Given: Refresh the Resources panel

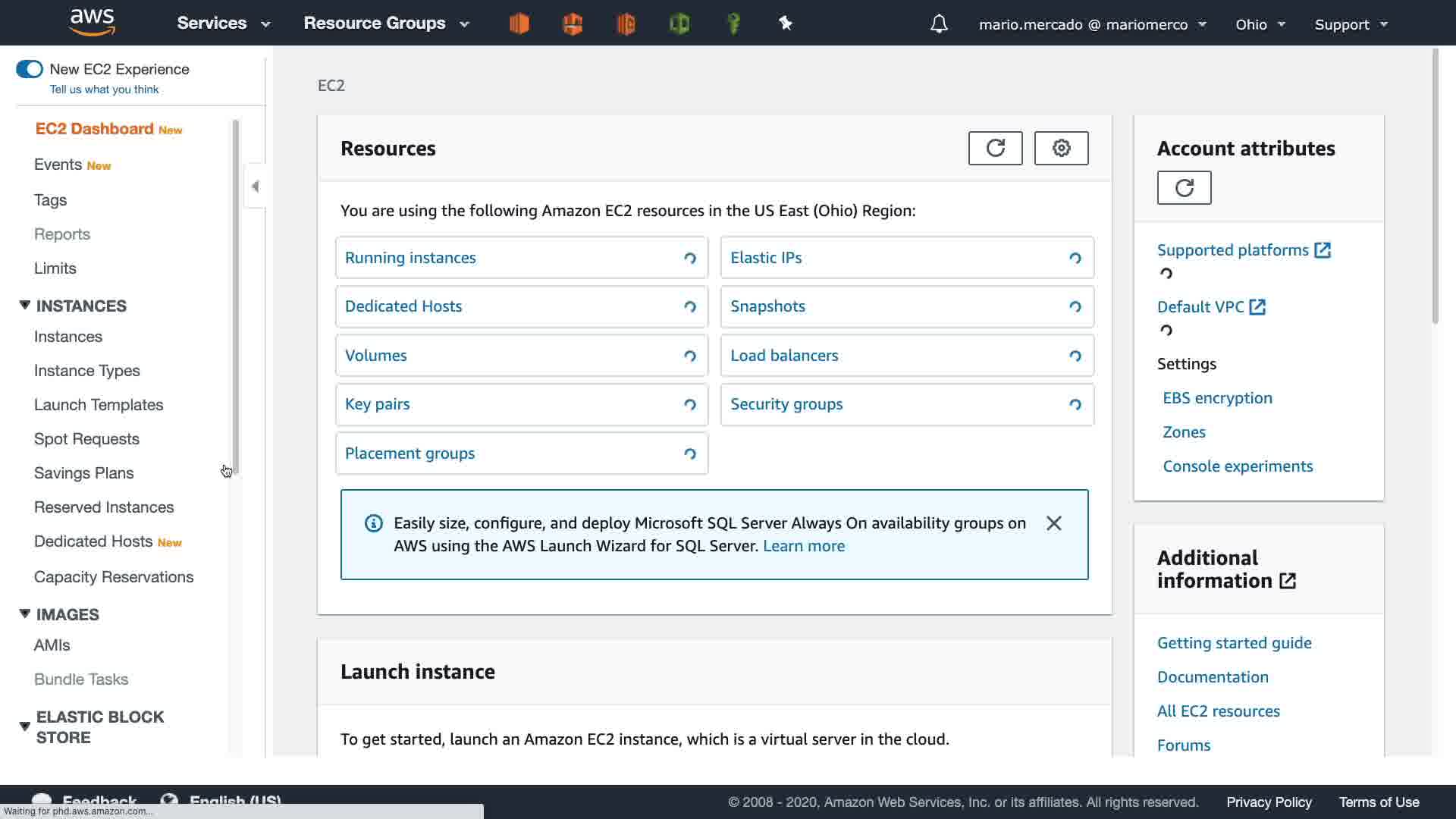Looking at the screenshot, I should pyautogui.click(x=995, y=148).
